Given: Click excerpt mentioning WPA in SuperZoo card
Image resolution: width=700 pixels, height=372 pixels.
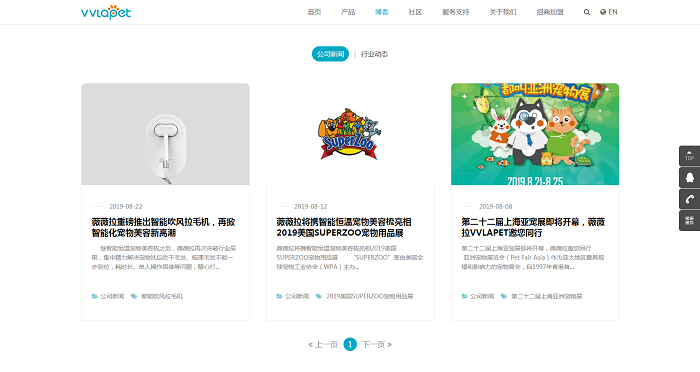Looking at the screenshot, I should (x=350, y=257).
